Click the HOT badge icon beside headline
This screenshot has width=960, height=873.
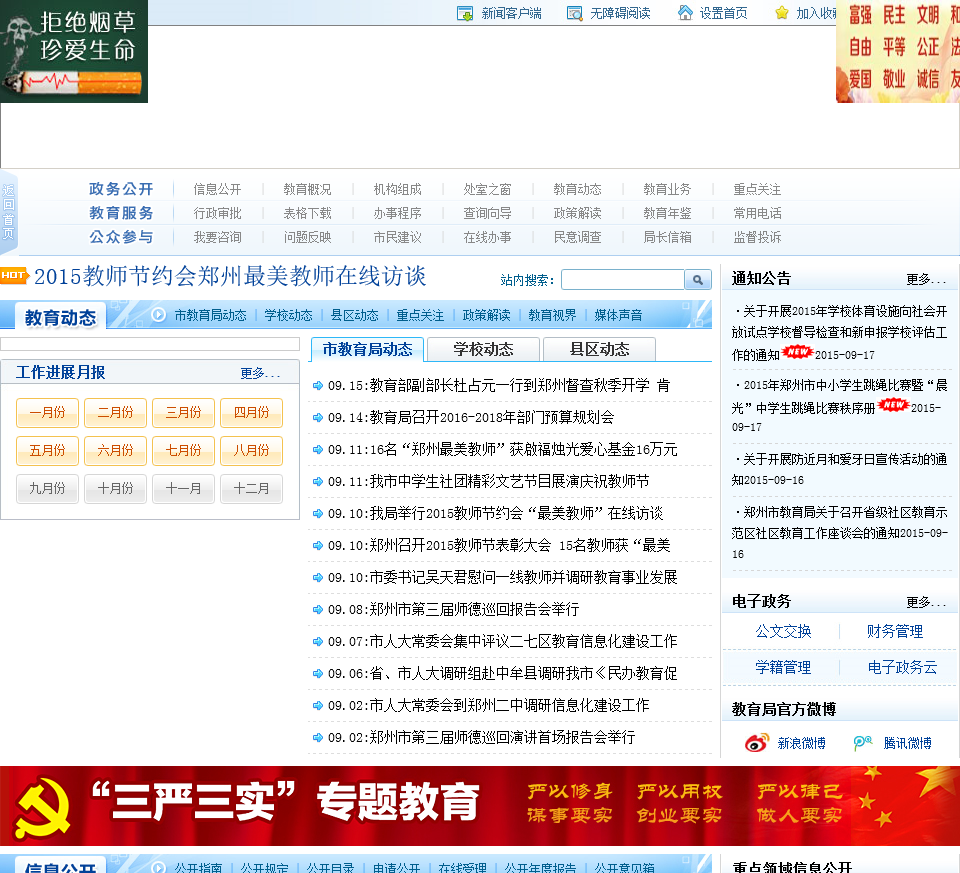(x=14, y=275)
